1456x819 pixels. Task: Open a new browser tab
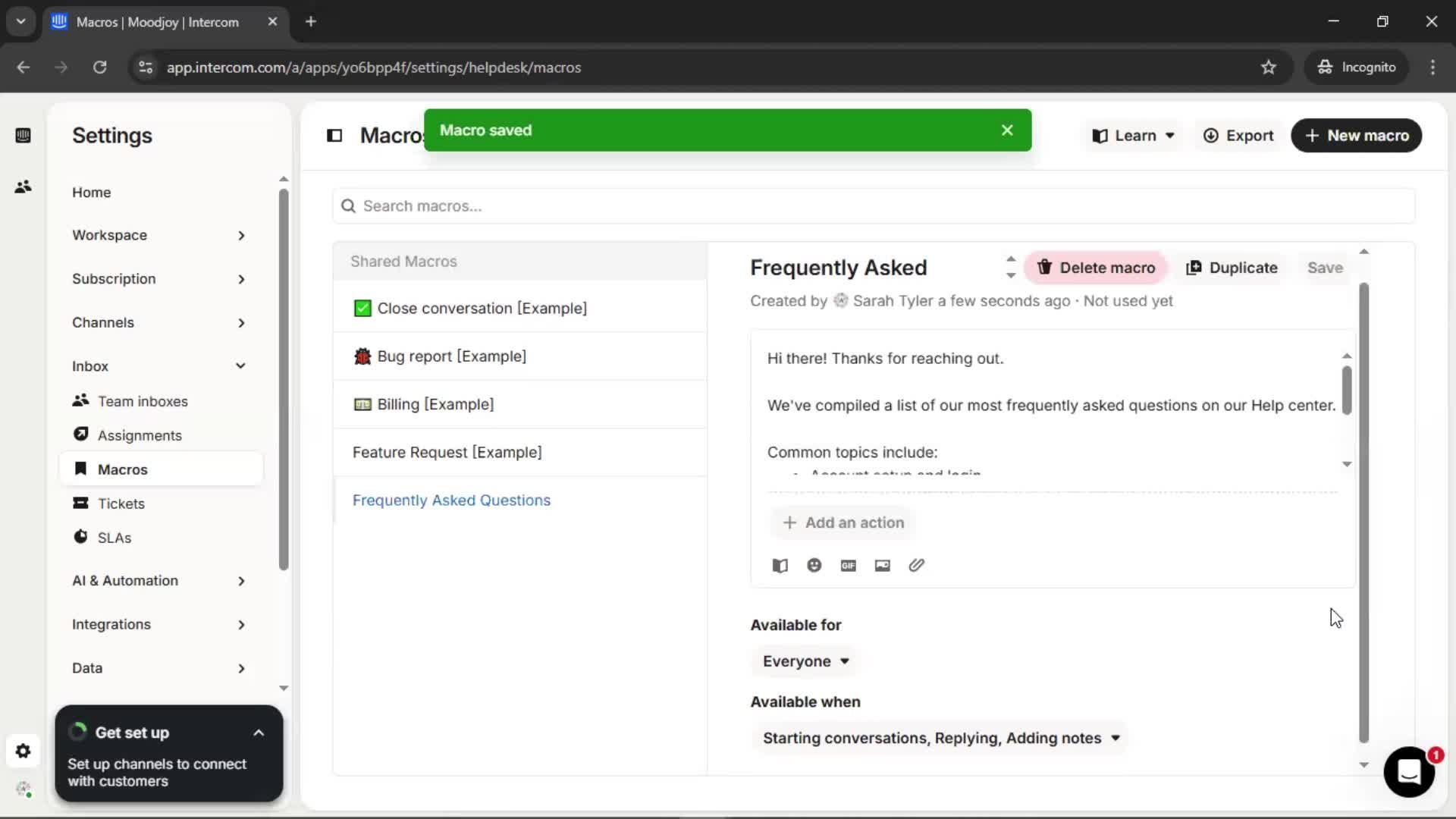[x=311, y=22]
